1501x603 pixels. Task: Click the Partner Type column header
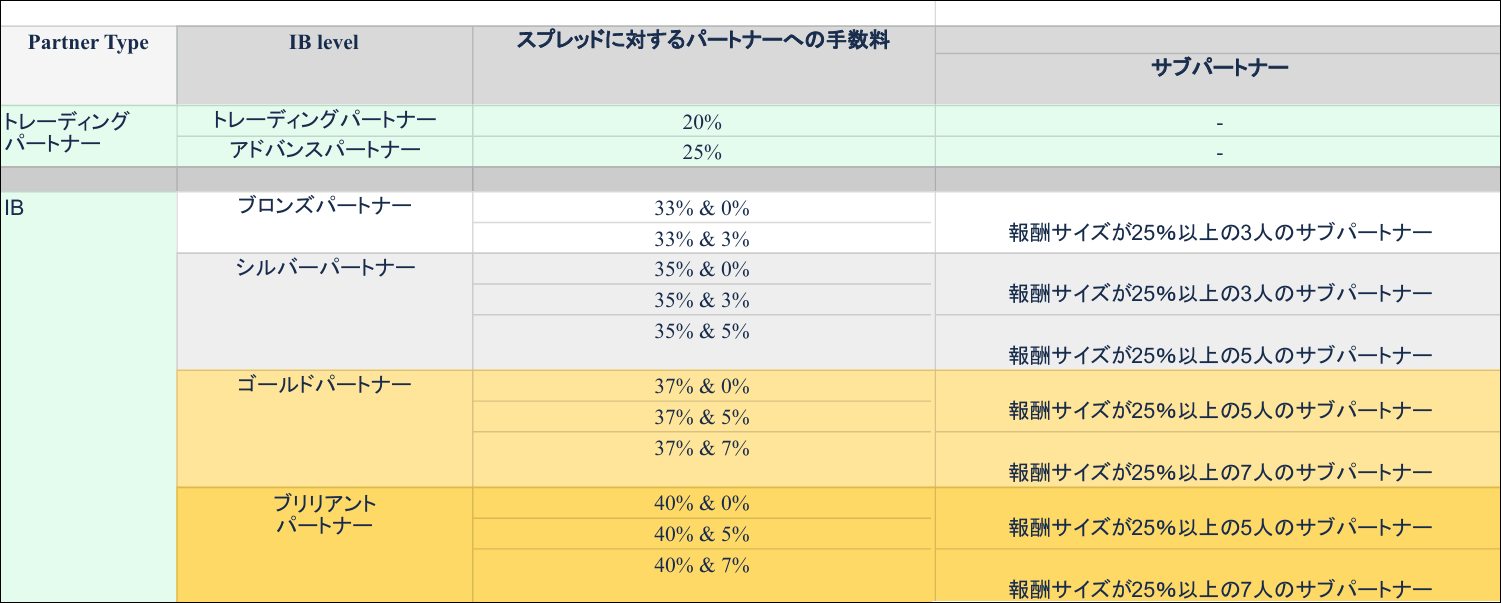tap(88, 43)
